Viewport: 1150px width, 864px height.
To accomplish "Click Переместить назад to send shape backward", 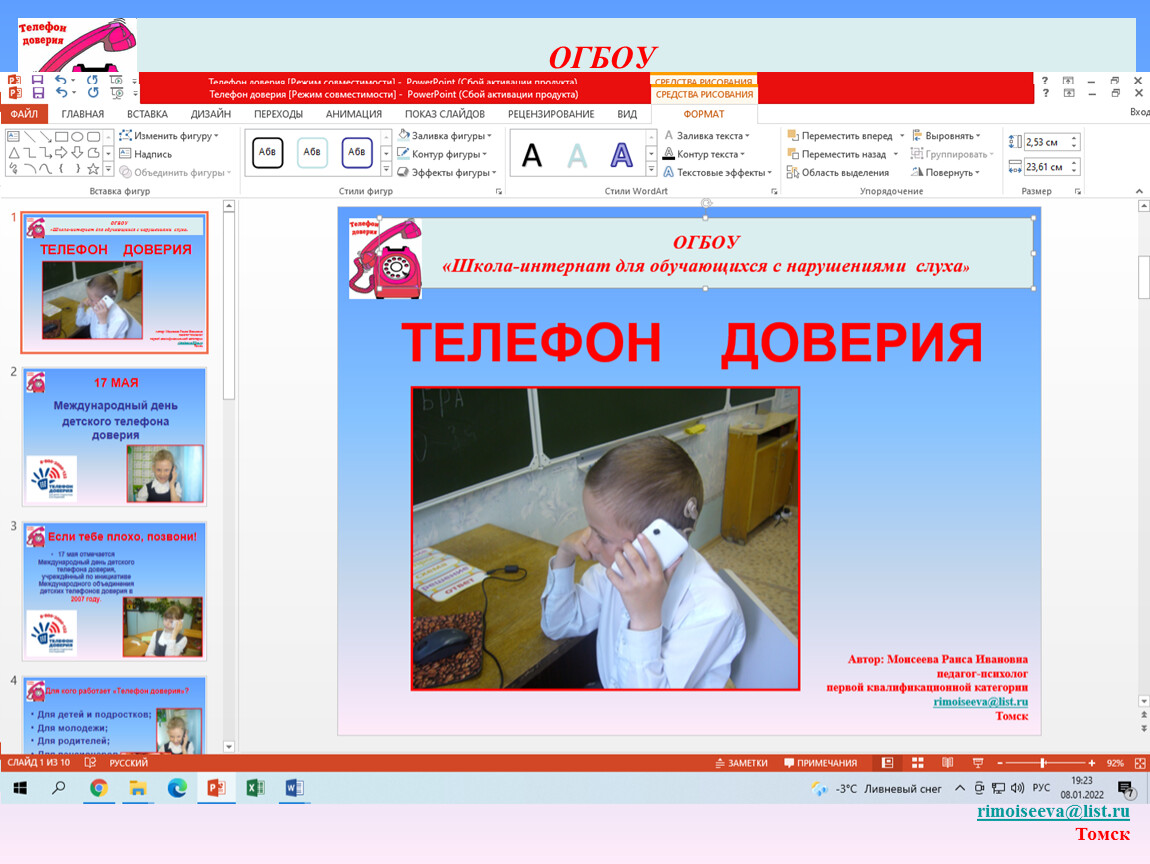I will click(x=844, y=154).
